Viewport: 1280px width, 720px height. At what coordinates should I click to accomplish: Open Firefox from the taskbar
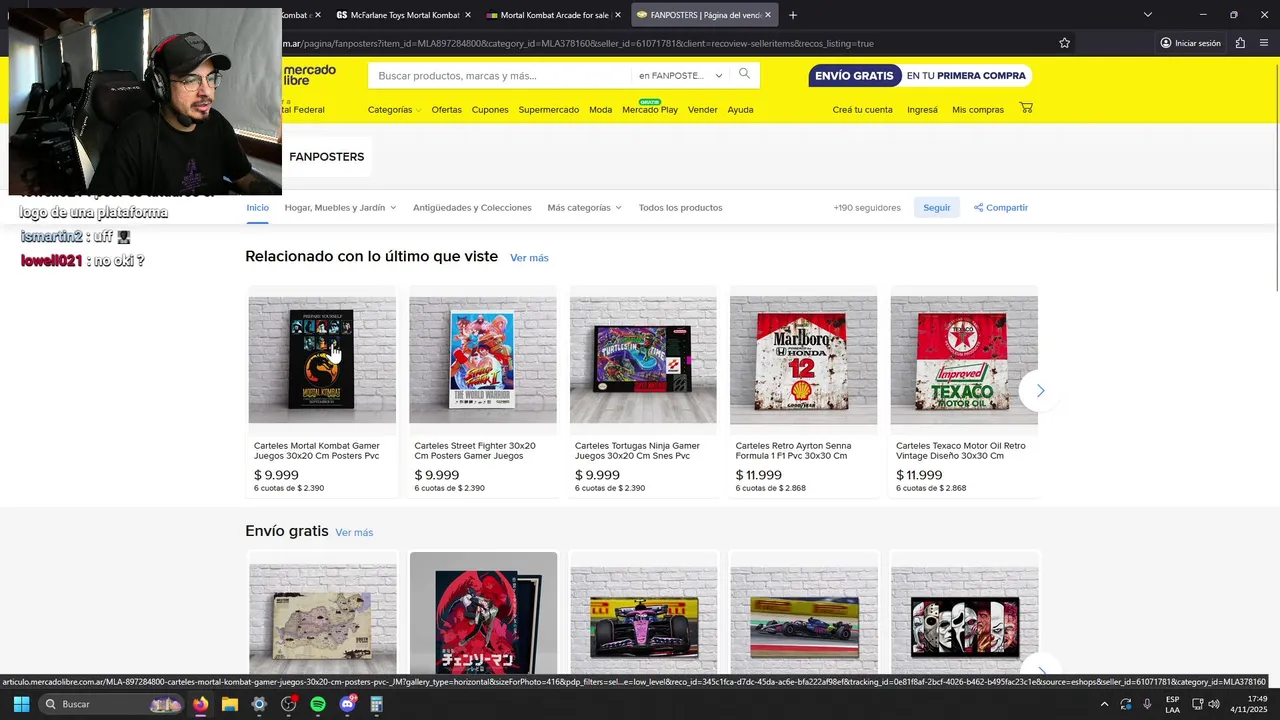click(x=200, y=704)
